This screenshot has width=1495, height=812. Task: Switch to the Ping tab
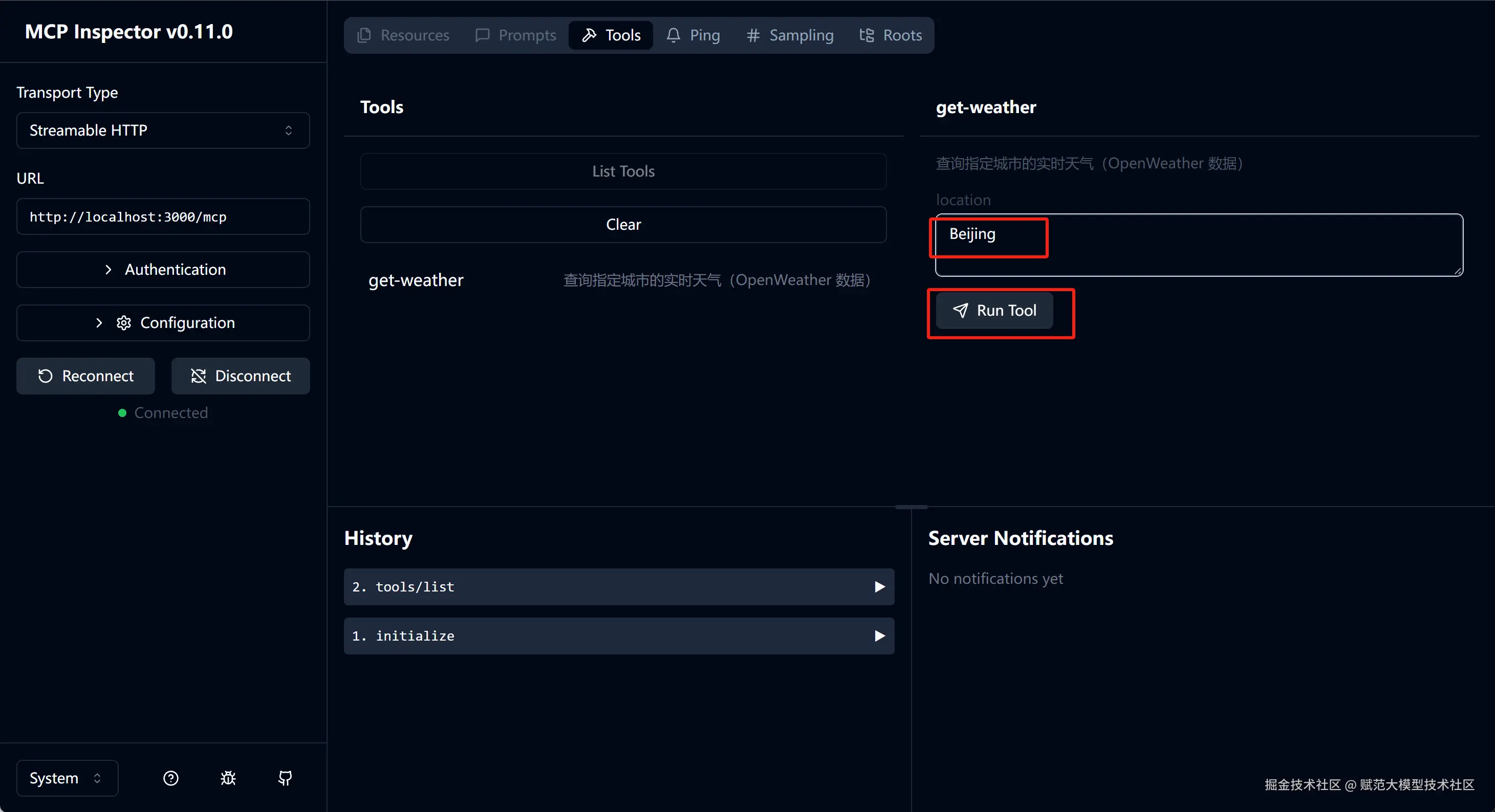coord(693,35)
